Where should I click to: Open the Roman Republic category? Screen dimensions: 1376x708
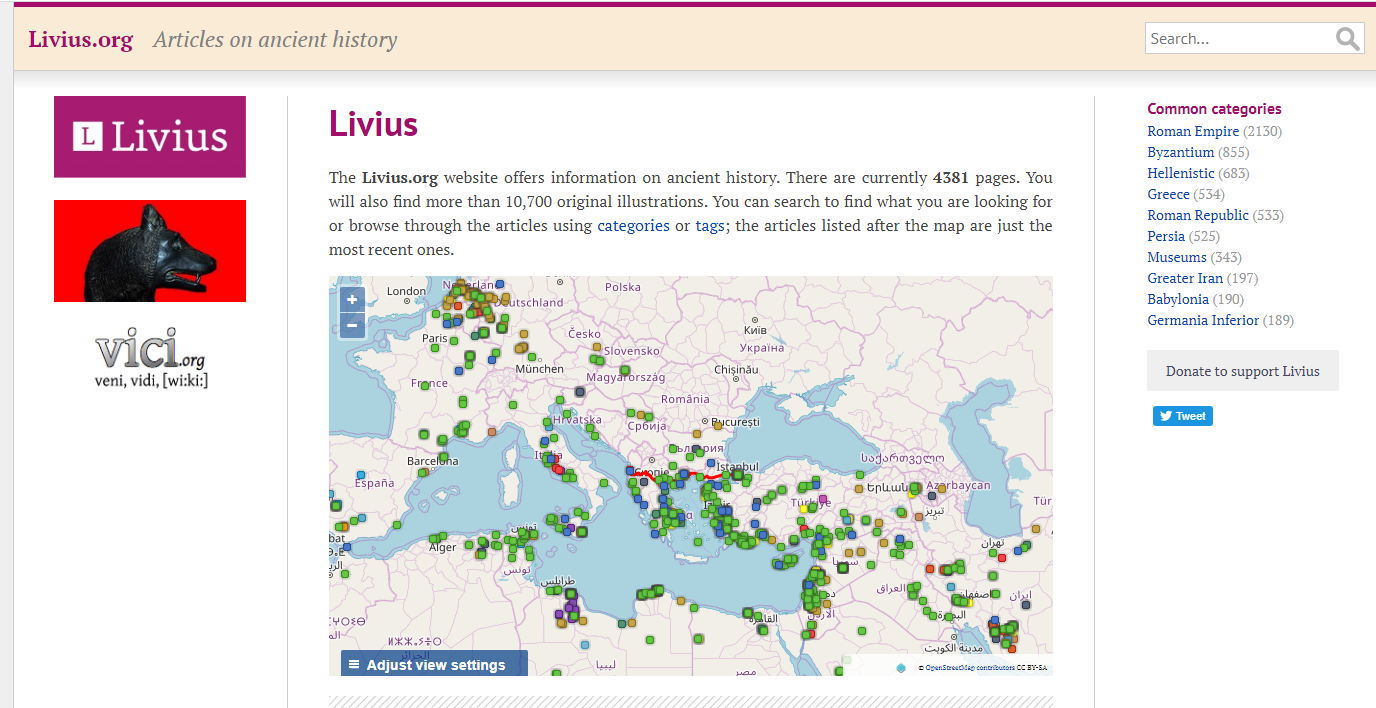pos(1198,215)
